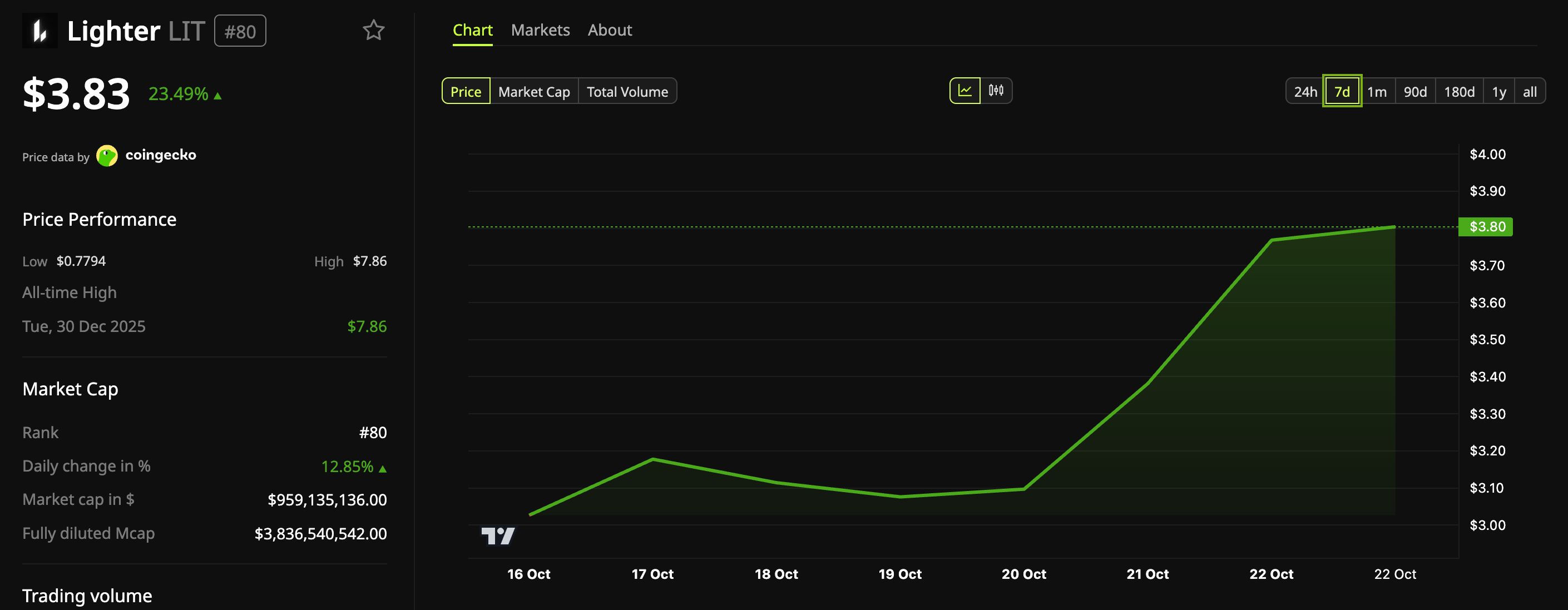The image size is (1568, 610).
Task: Select the Market Cap chart mode
Action: (x=534, y=91)
